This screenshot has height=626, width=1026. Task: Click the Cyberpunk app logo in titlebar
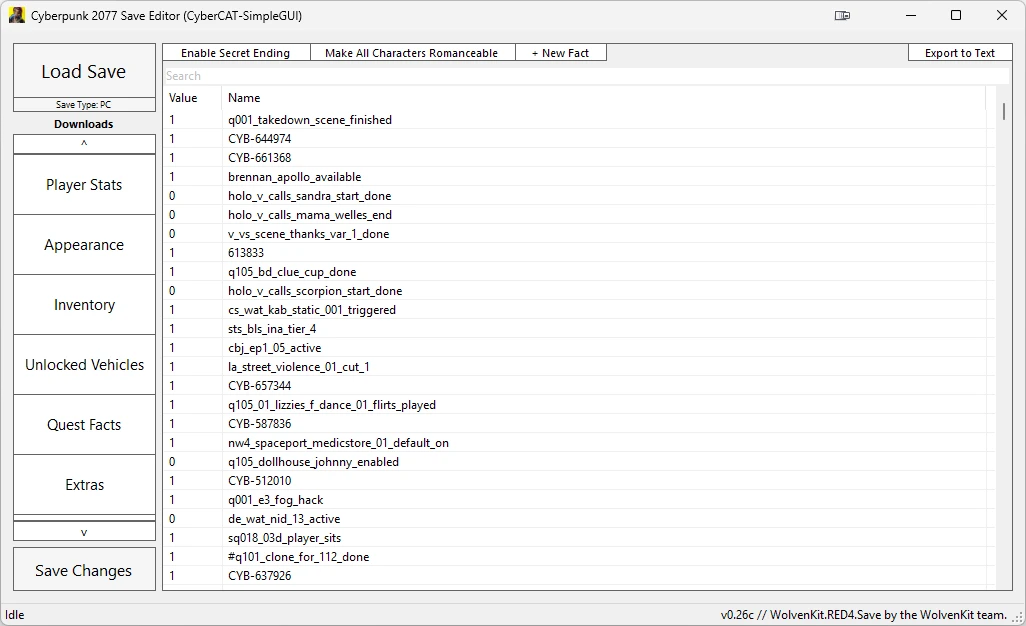click(x=16, y=15)
